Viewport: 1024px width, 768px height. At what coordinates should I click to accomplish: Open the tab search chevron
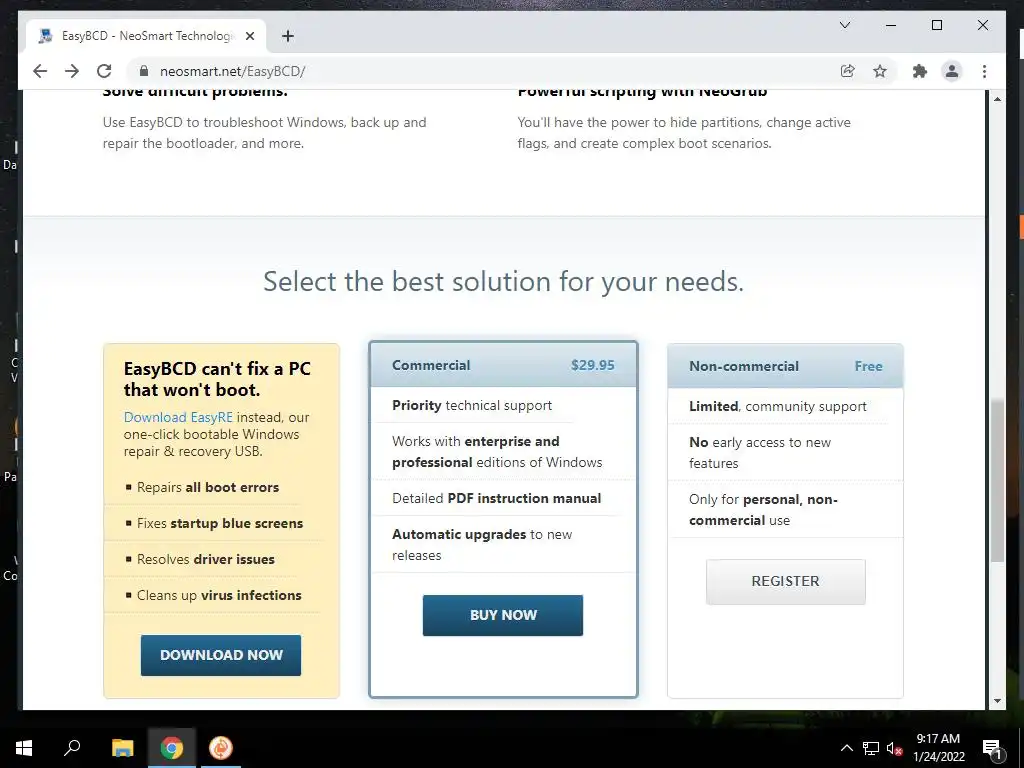click(x=844, y=25)
